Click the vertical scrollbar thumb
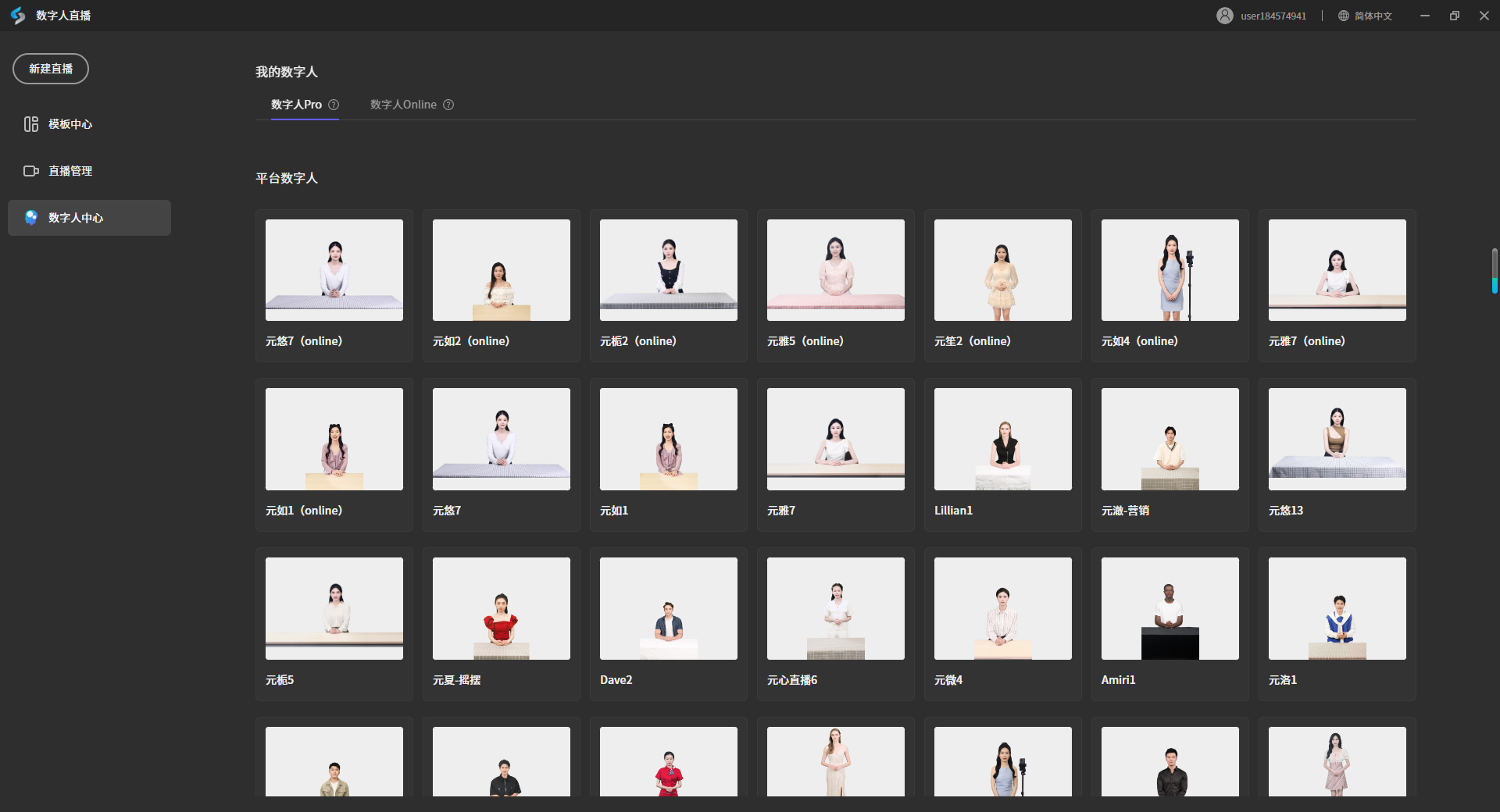 click(x=1494, y=271)
